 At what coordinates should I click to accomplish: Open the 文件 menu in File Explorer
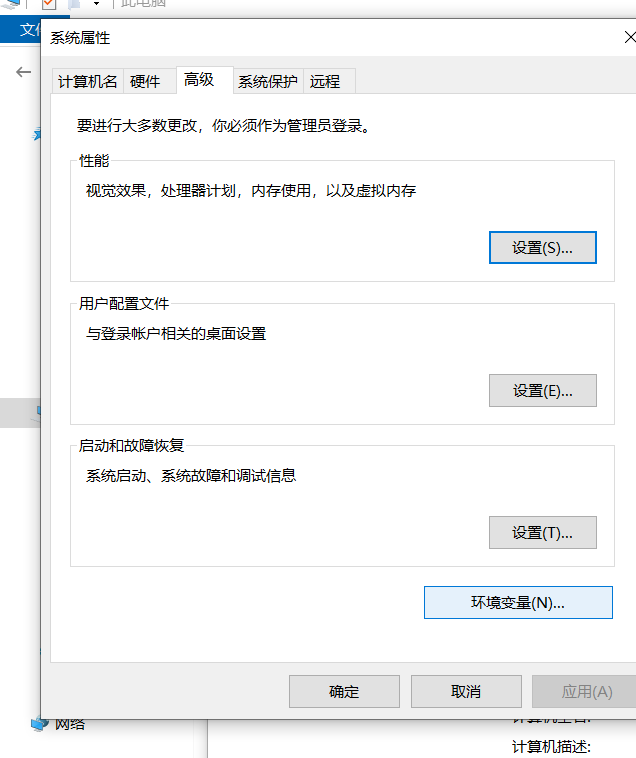click(30, 29)
